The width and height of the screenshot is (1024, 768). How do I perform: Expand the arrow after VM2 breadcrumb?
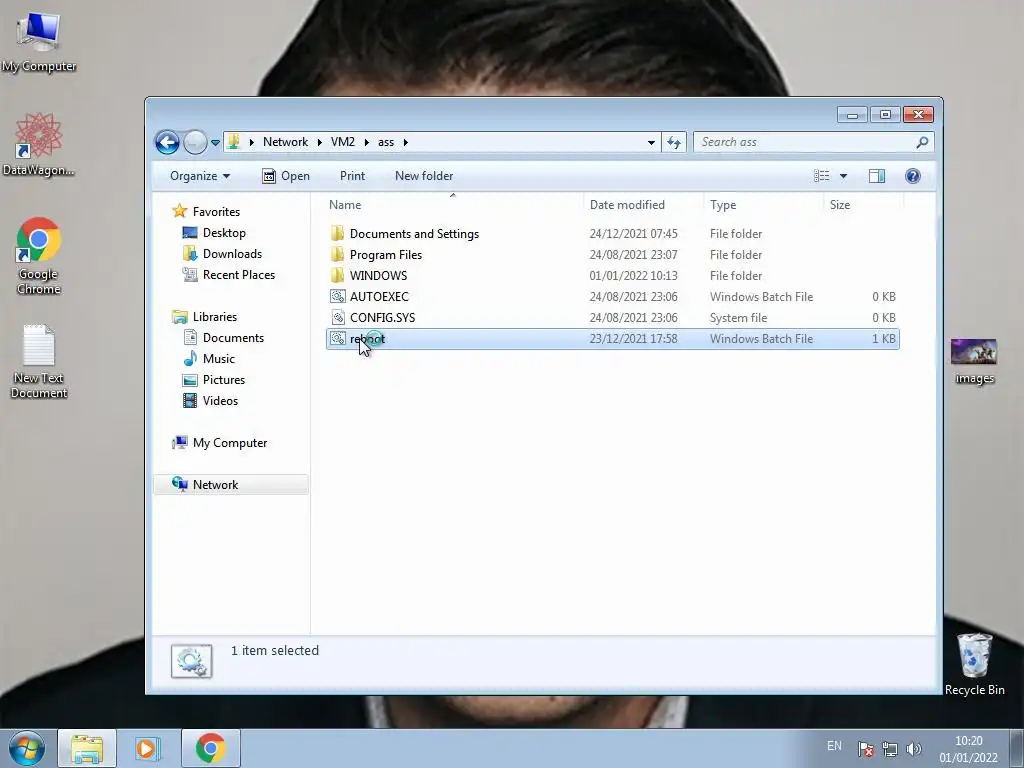tap(367, 142)
